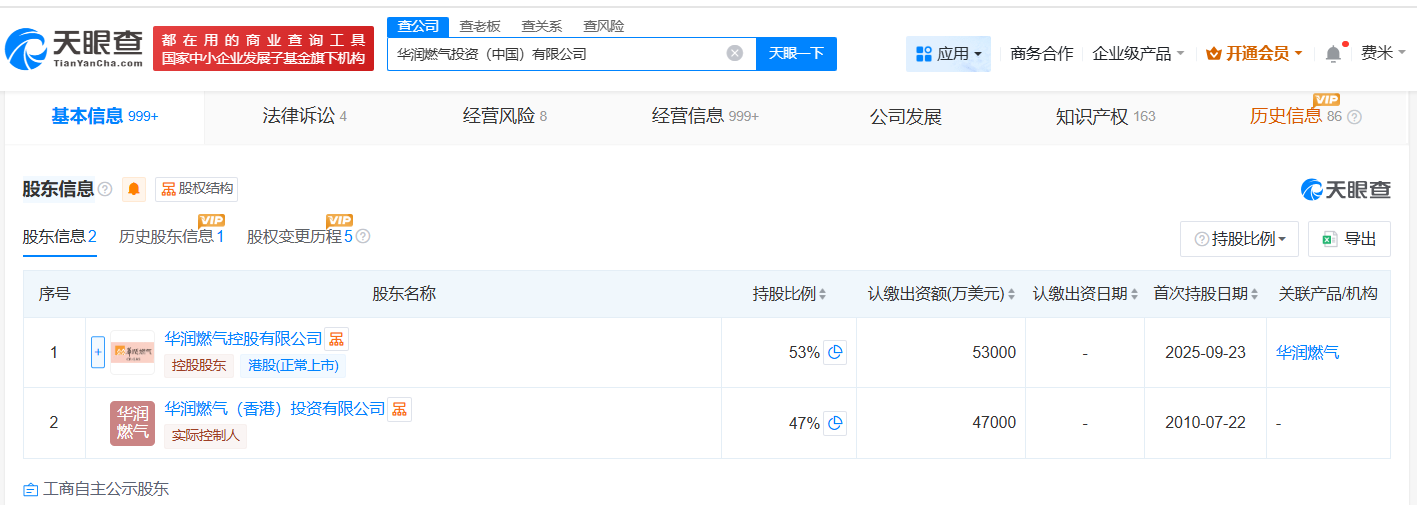1417x505 pixels.
Task: Expand row 1 shareholder with plus button
Action: (x=98, y=352)
